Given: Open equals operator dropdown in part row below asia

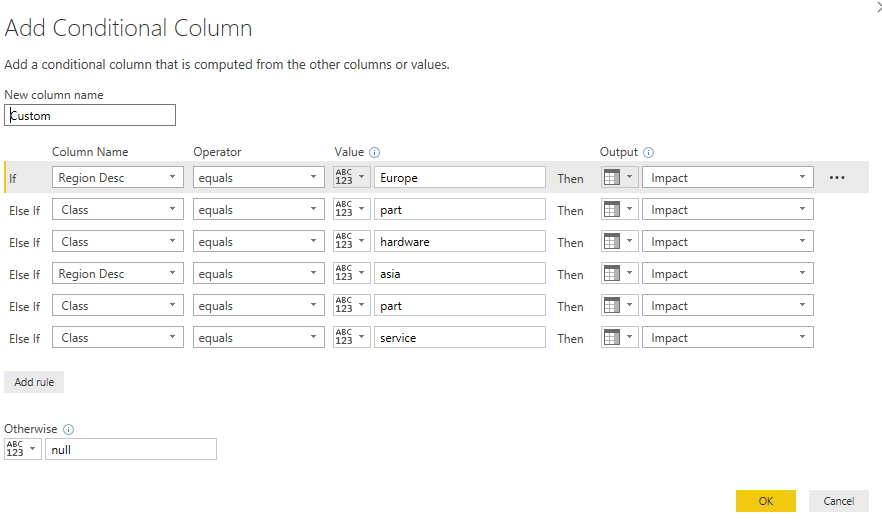Looking at the screenshot, I should (259, 305).
